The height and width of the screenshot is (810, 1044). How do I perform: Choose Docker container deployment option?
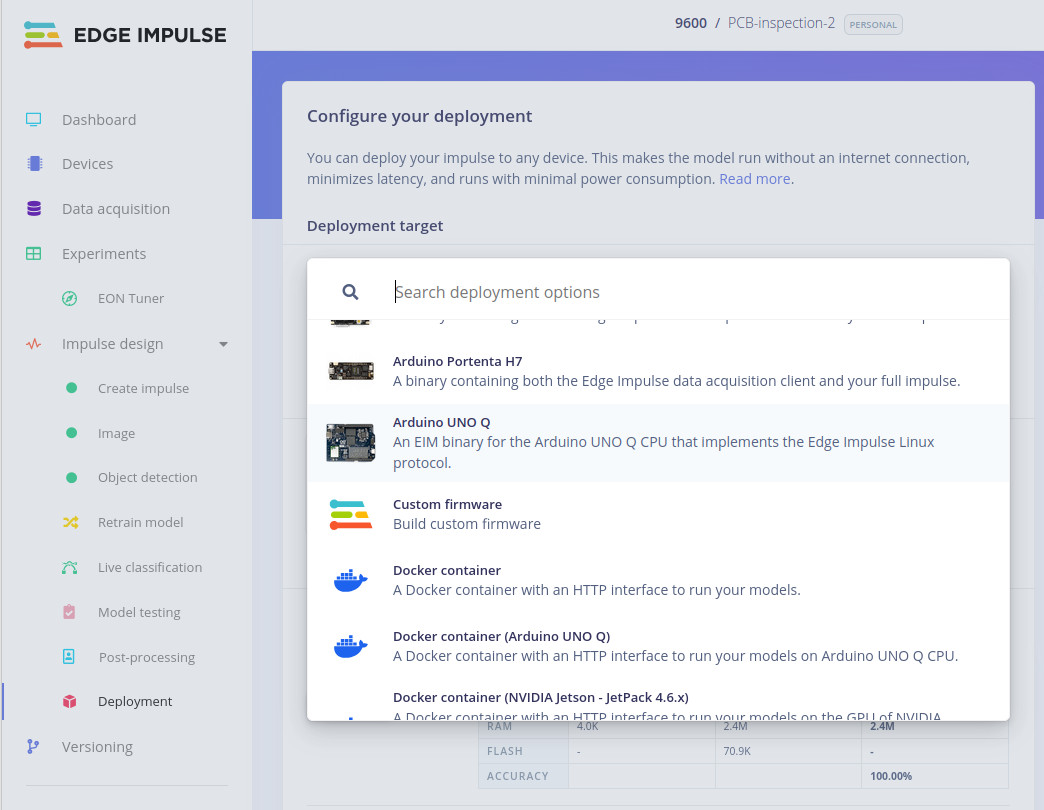tap(658, 580)
